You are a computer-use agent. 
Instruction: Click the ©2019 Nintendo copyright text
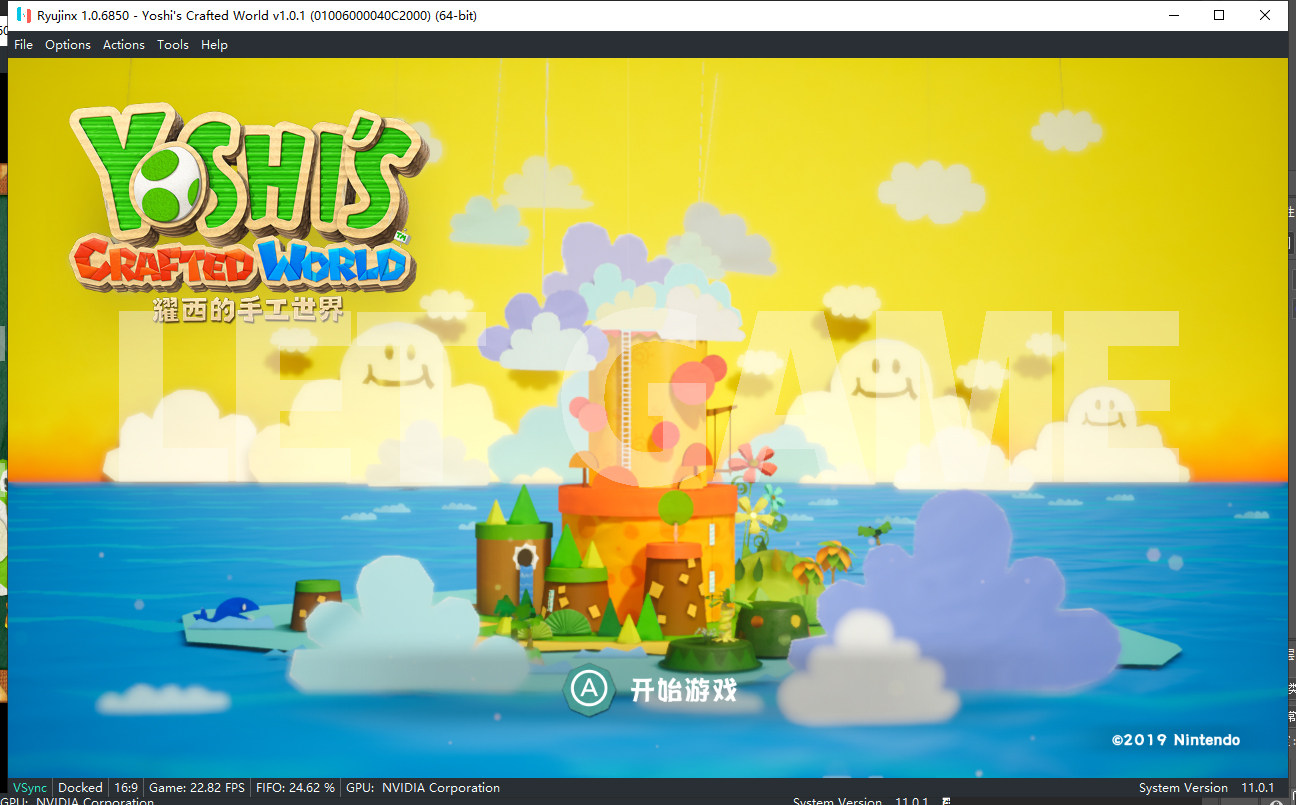pyautogui.click(x=1175, y=740)
